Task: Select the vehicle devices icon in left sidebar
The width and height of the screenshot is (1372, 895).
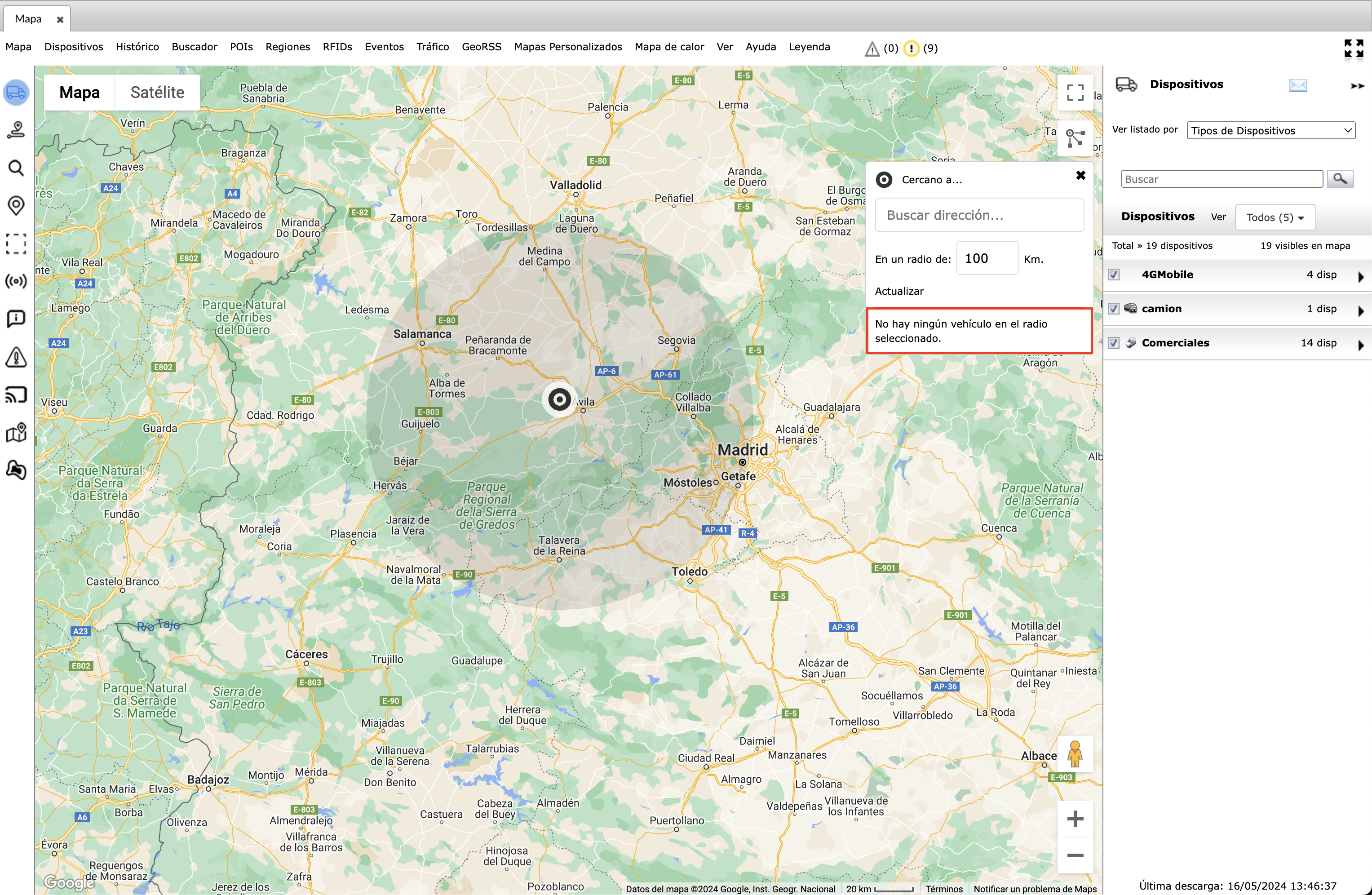Action: coord(16,92)
